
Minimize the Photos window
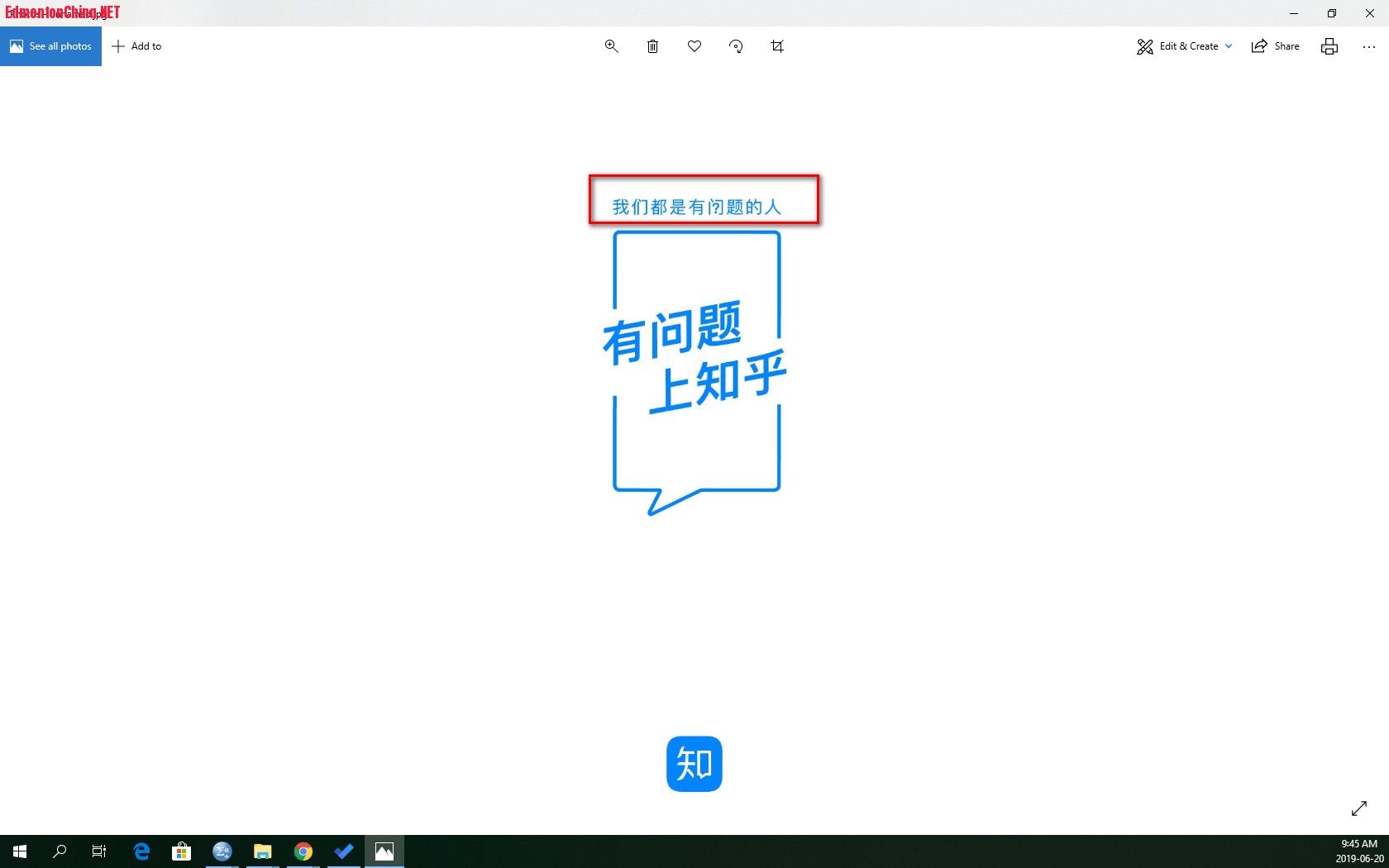(1294, 13)
